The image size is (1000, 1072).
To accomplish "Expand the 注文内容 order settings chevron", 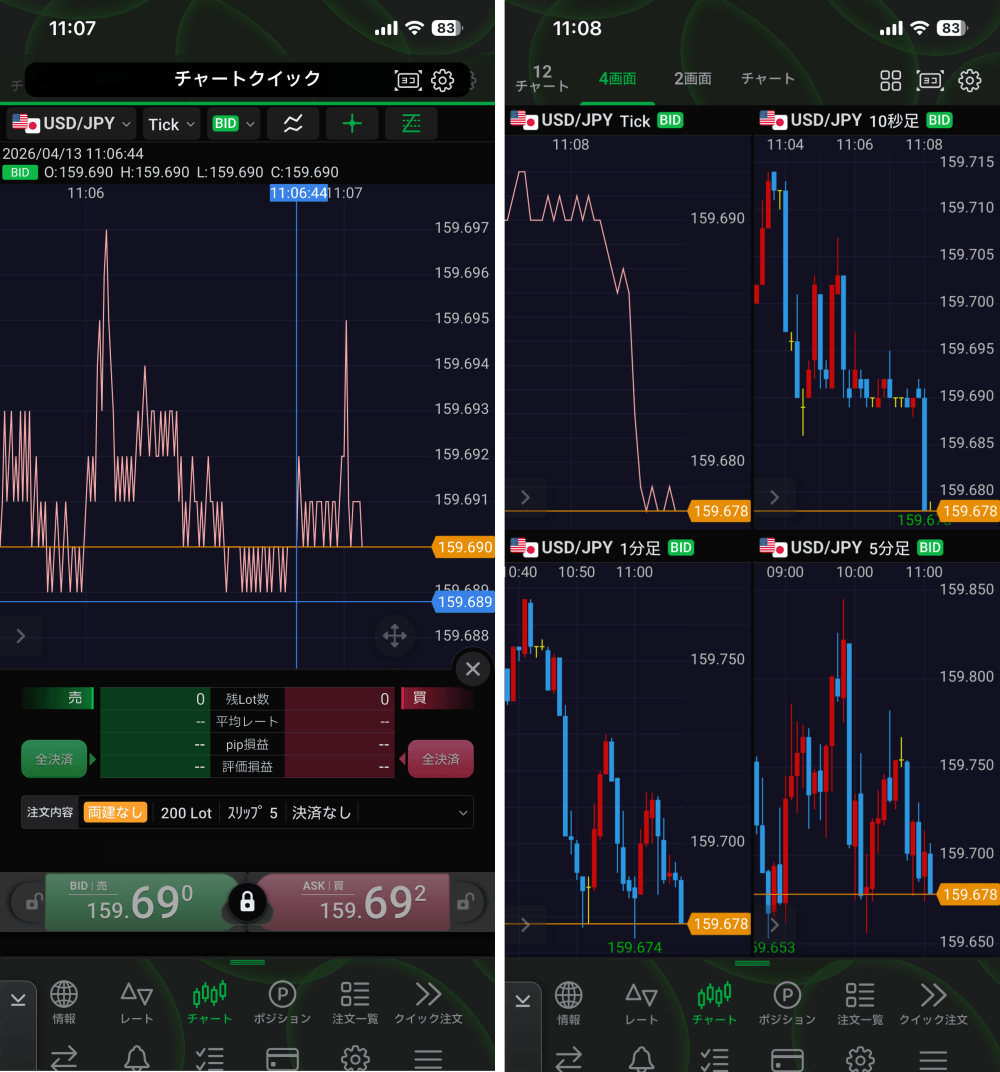I will 463,813.
